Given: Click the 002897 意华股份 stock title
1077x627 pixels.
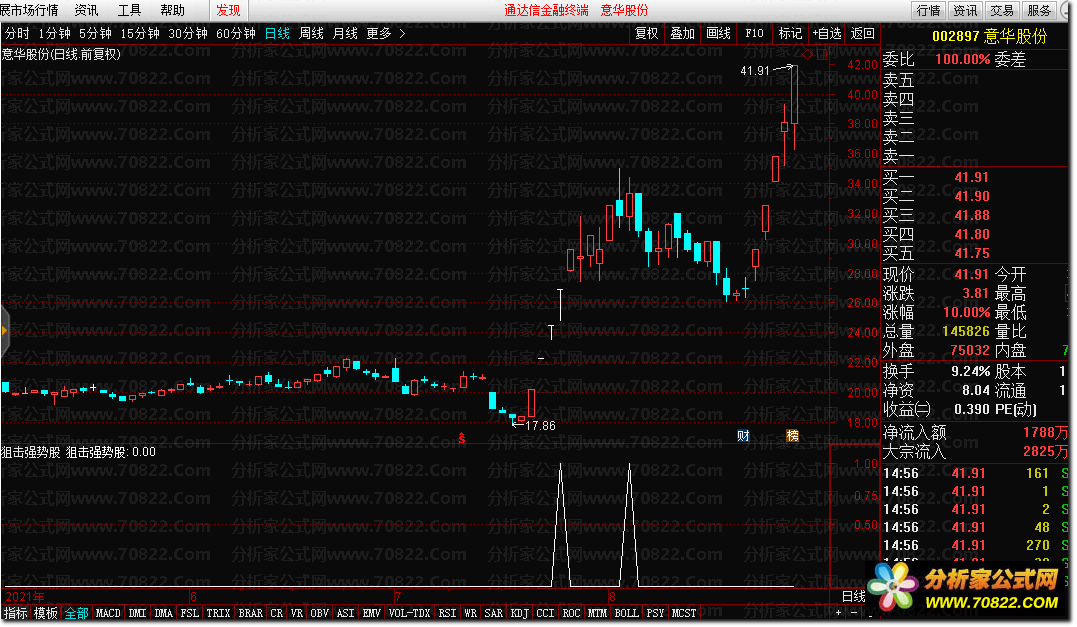Looking at the screenshot, I should point(989,36).
